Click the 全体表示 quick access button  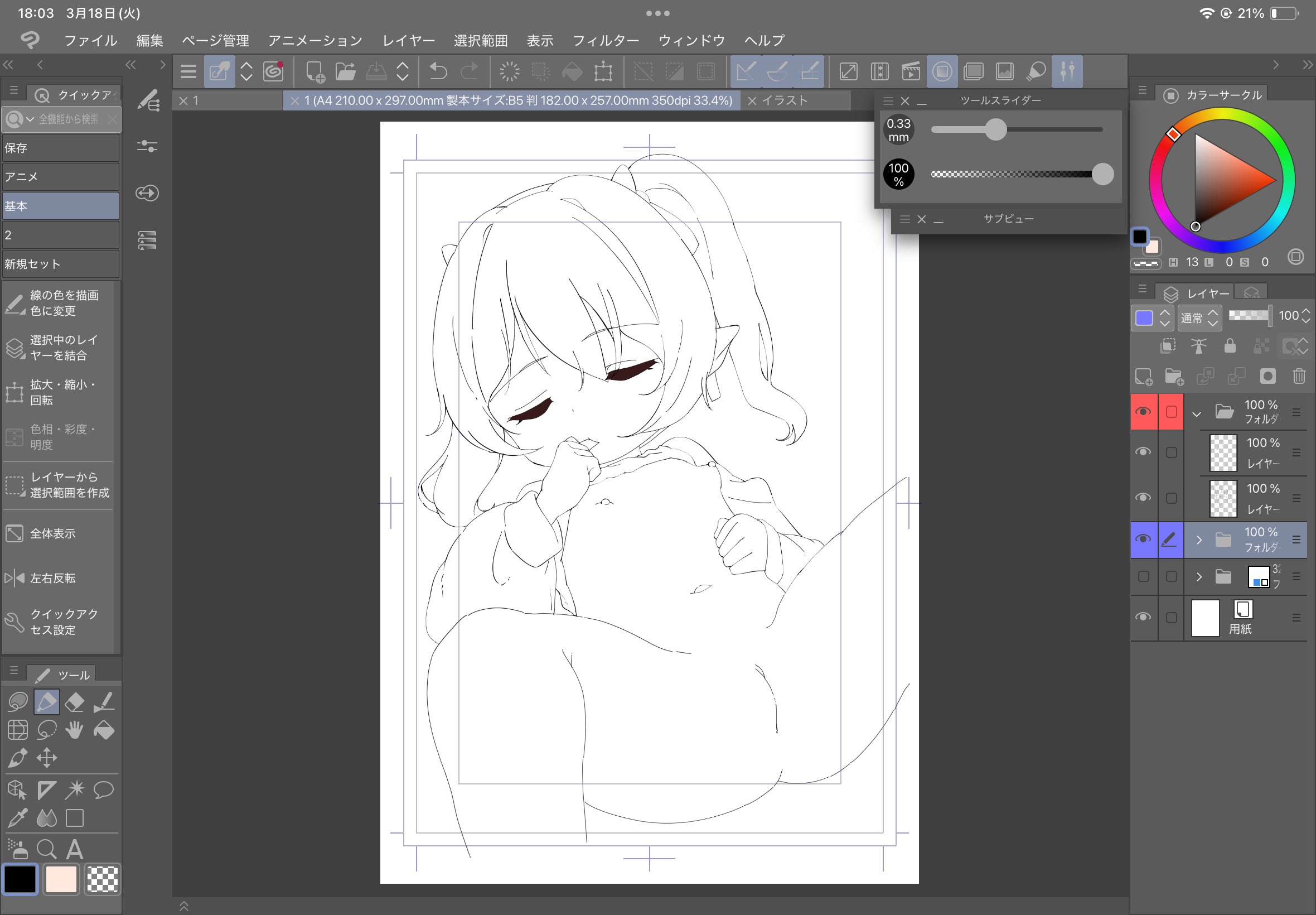click(x=53, y=534)
